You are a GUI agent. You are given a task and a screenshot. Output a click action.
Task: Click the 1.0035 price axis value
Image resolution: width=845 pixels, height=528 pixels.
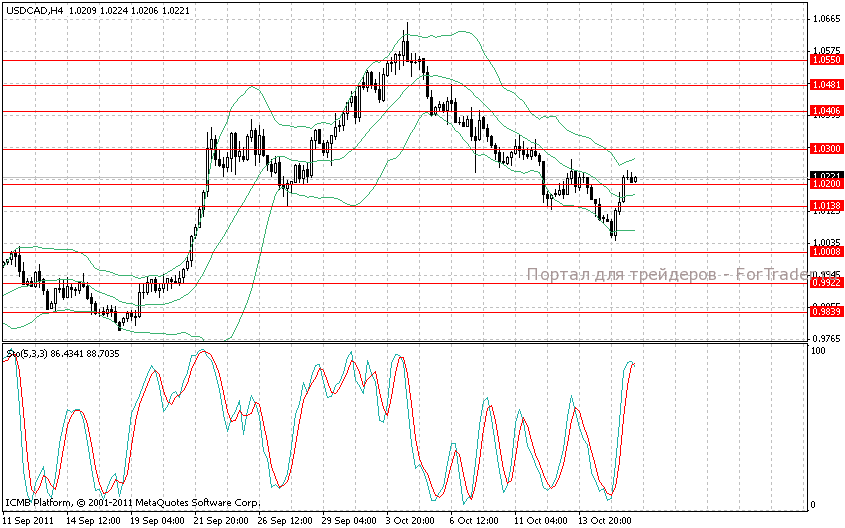[x=826, y=243]
